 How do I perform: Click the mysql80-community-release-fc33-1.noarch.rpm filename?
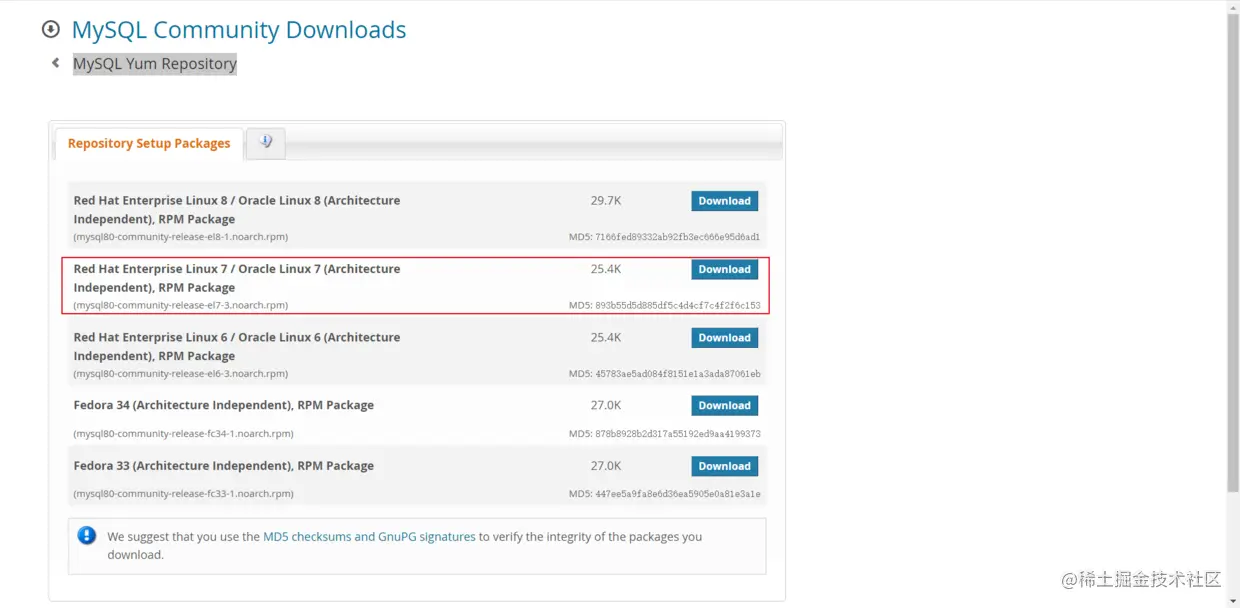click(184, 494)
